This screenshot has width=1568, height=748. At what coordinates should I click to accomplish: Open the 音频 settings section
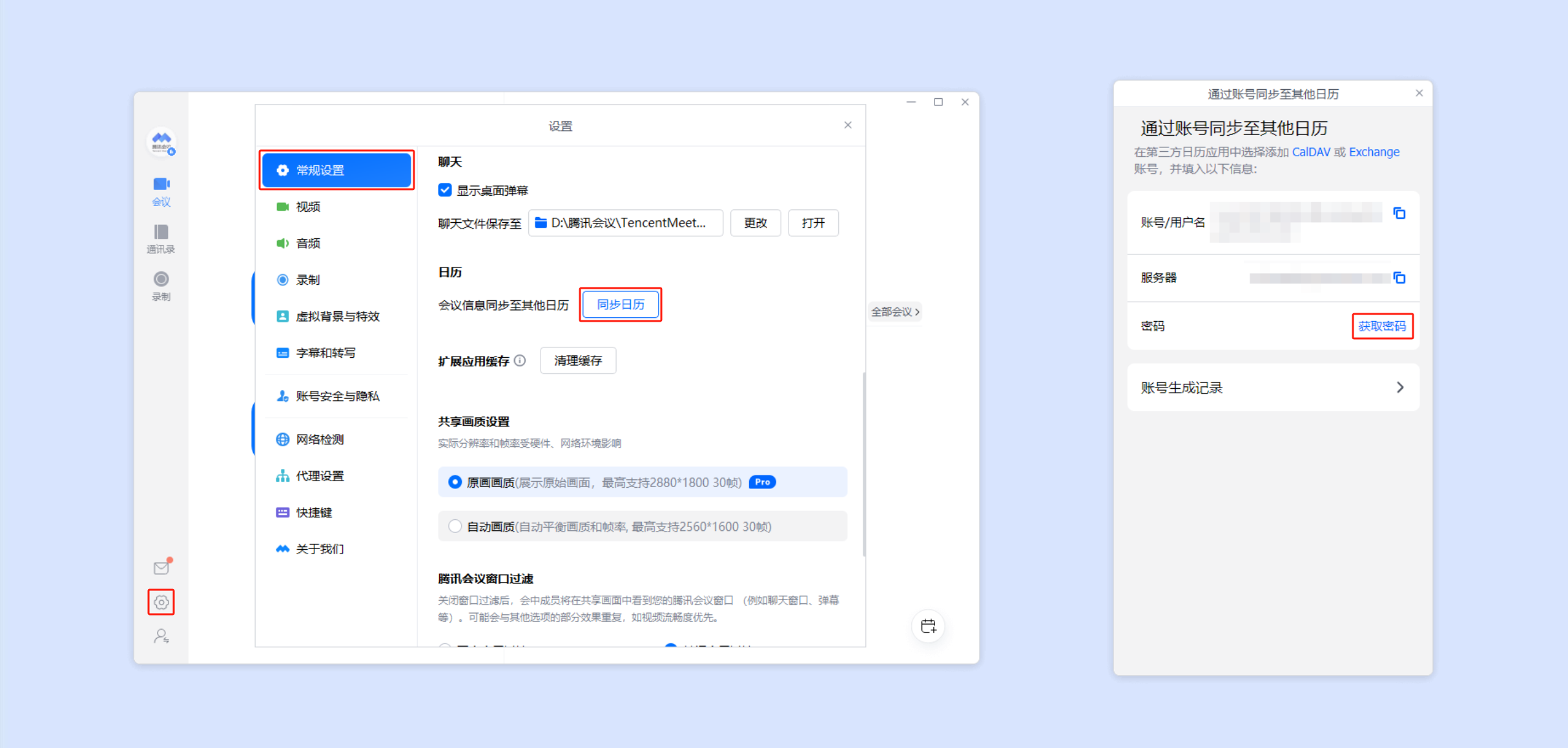click(336, 244)
